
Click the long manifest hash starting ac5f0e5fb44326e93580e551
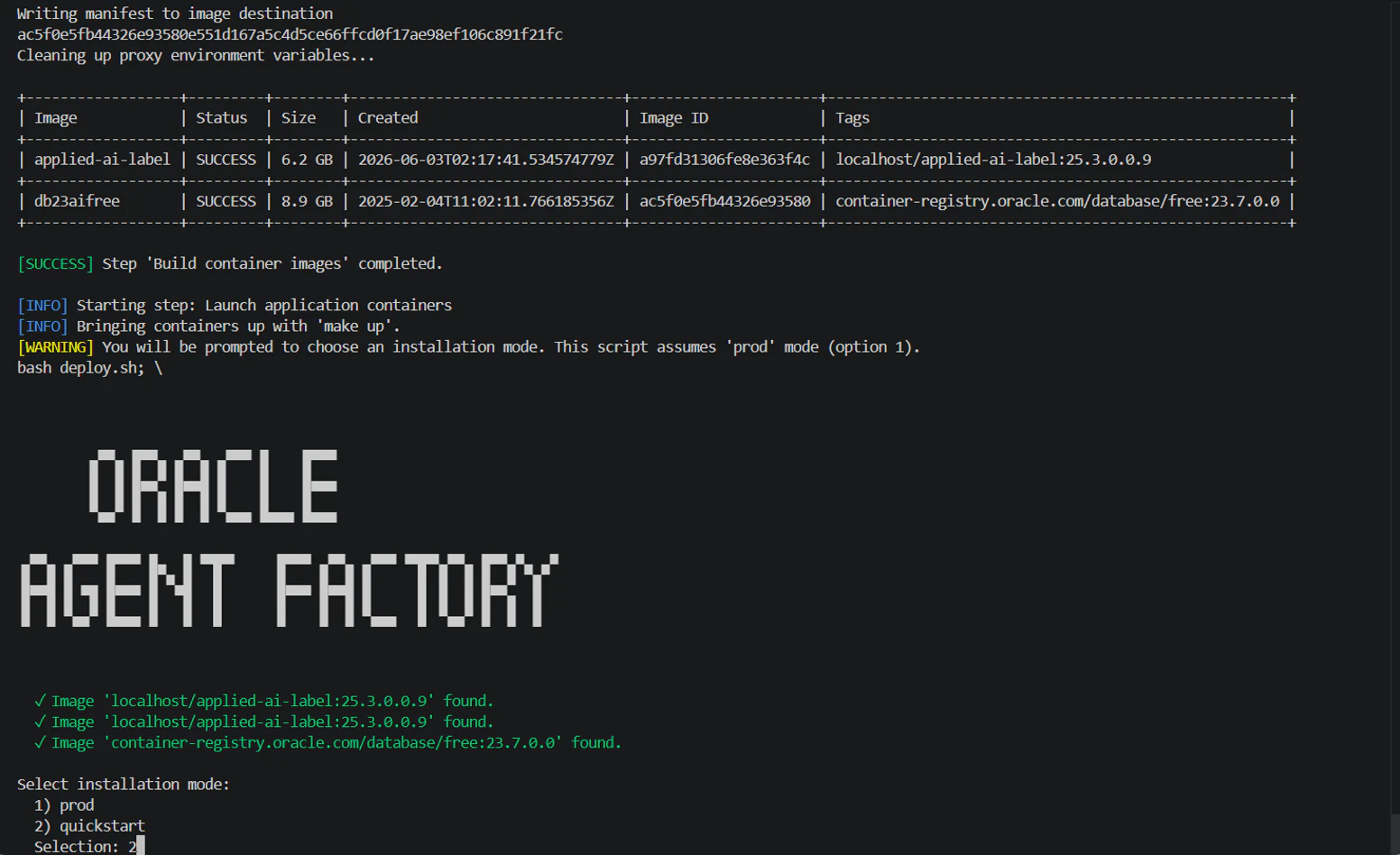[x=290, y=34]
